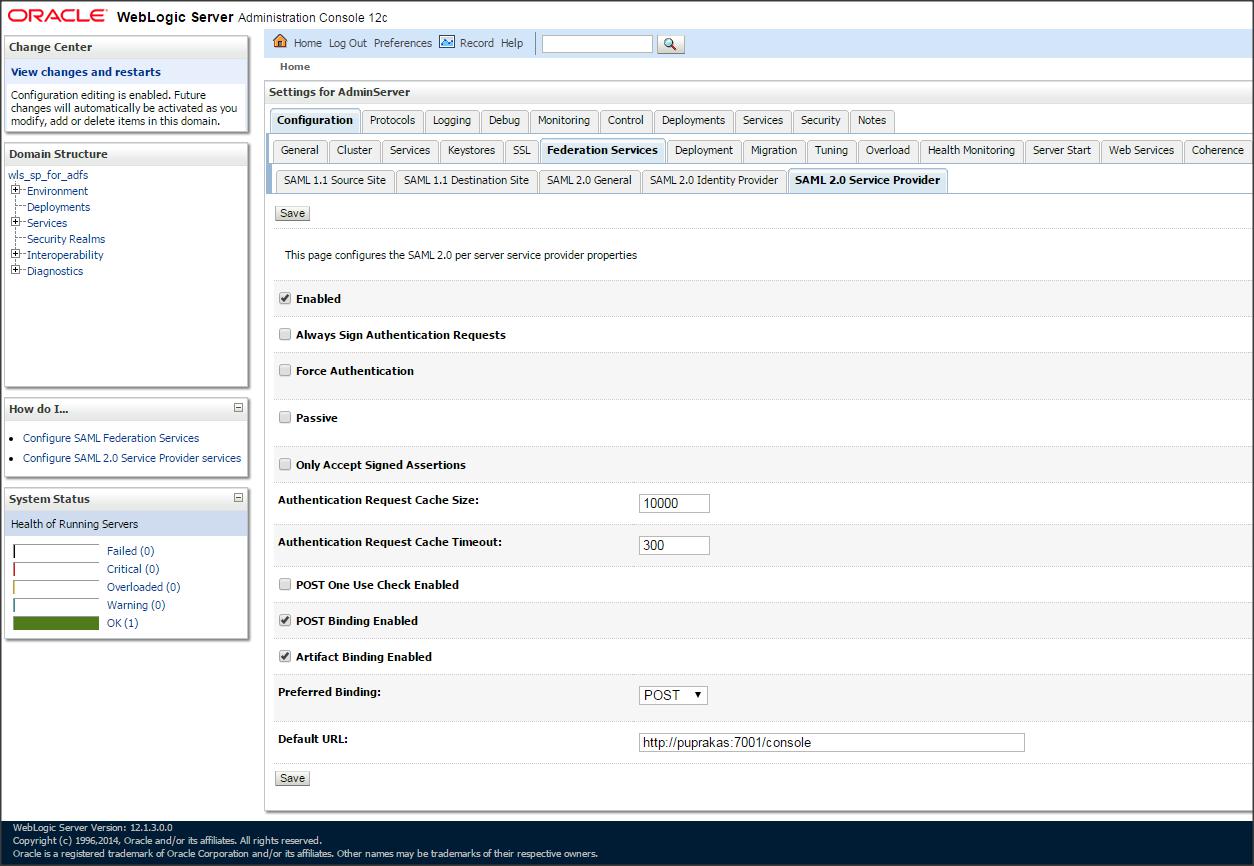The width and height of the screenshot is (1254, 866).
Task: Click the Failed (0) status link
Action: [130, 551]
